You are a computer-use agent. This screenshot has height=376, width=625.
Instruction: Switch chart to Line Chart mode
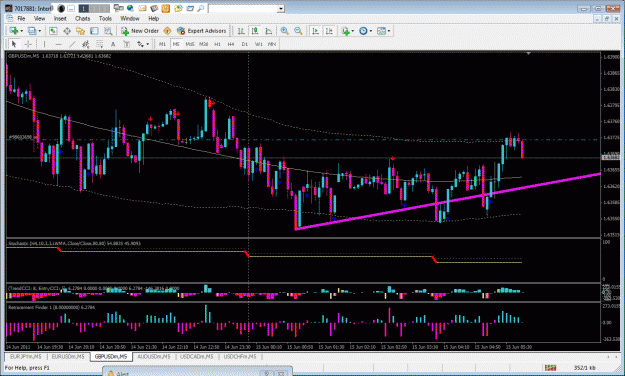(x=269, y=31)
